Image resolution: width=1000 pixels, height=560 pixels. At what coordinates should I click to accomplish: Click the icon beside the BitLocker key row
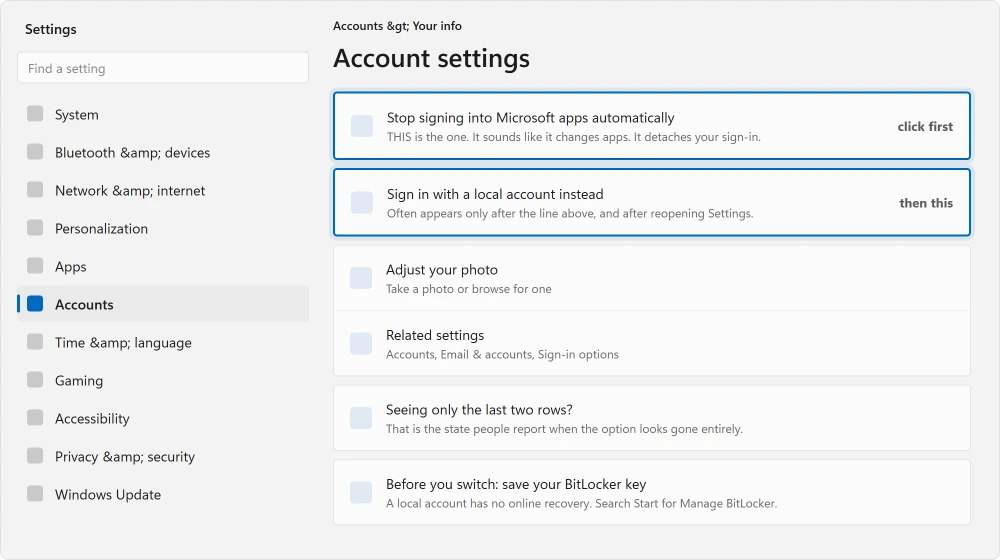click(361, 492)
